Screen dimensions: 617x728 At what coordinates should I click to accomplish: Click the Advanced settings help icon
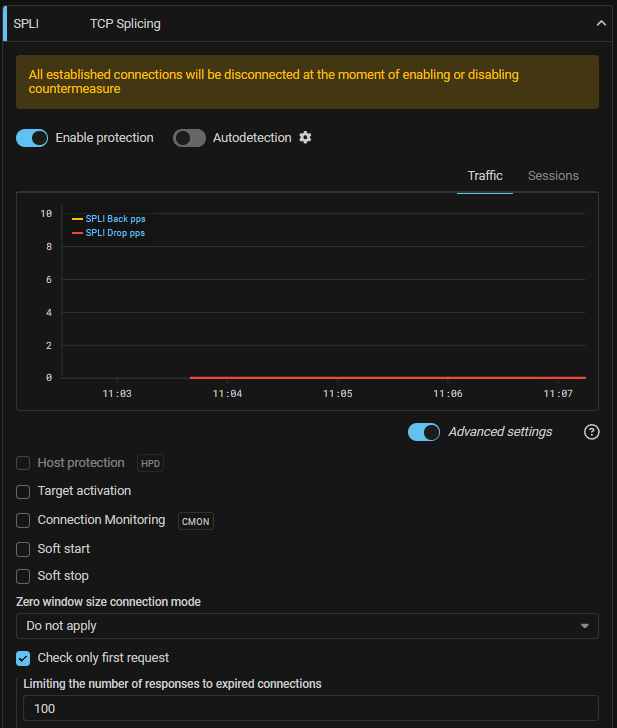point(591,432)
